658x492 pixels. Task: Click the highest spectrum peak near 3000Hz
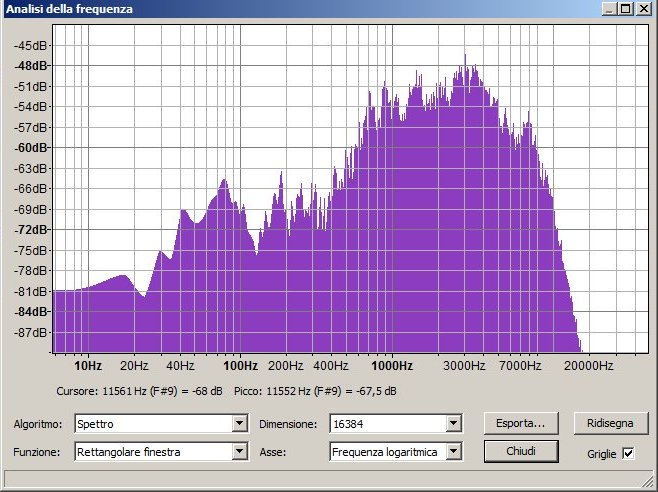[x=466, y=58]
